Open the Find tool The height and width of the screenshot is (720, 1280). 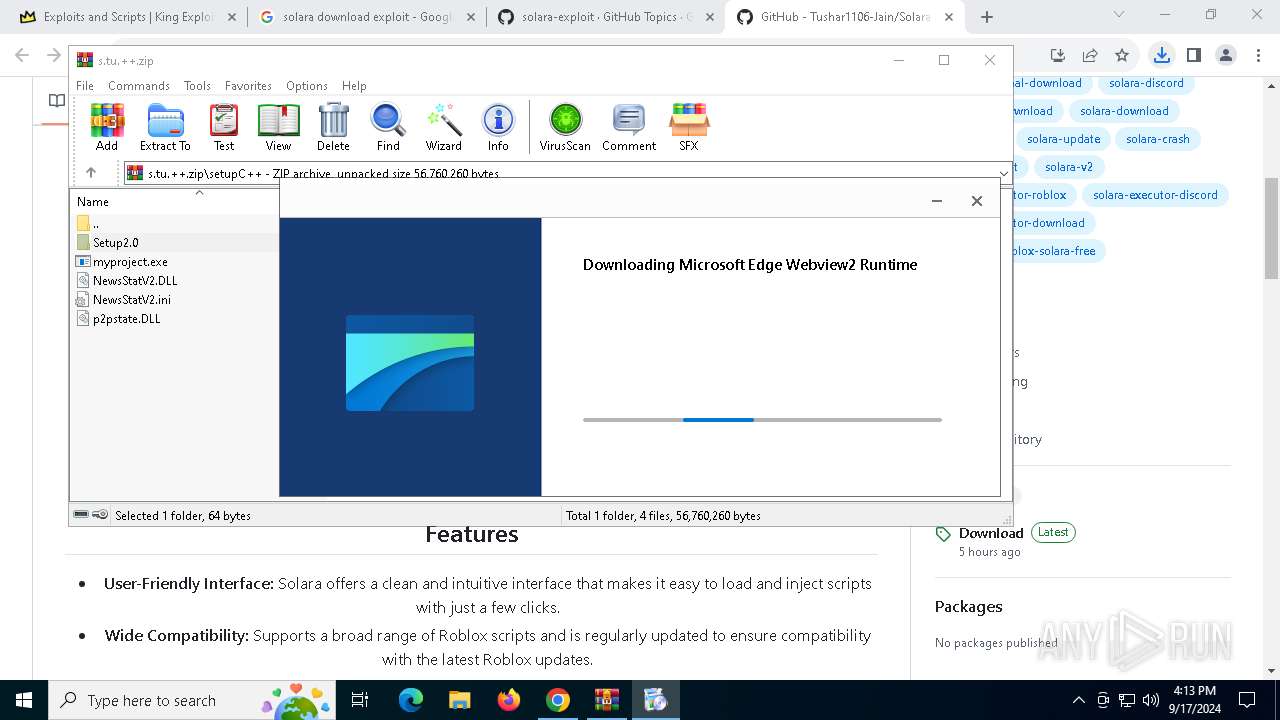point(388,127)
